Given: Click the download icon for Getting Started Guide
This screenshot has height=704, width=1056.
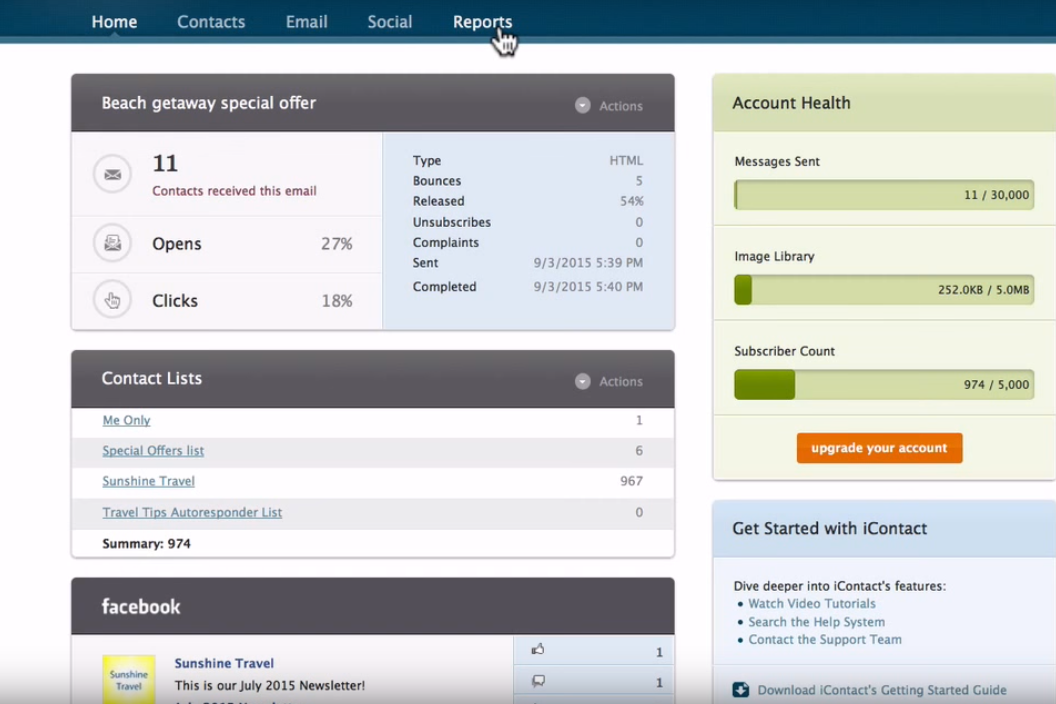Looking at the screenshot, I should point(740,690).
